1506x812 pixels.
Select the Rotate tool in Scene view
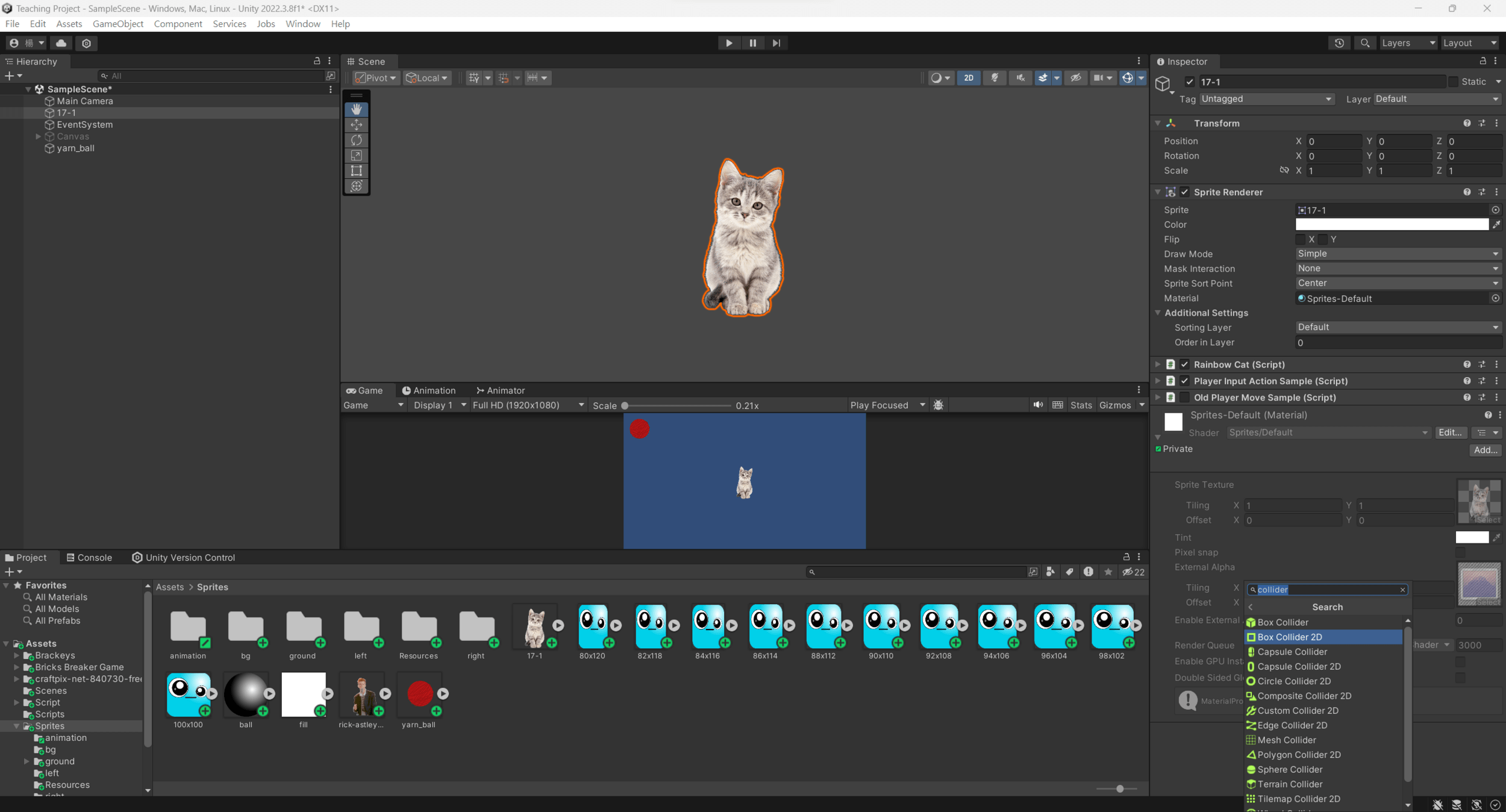coord(357,140)
